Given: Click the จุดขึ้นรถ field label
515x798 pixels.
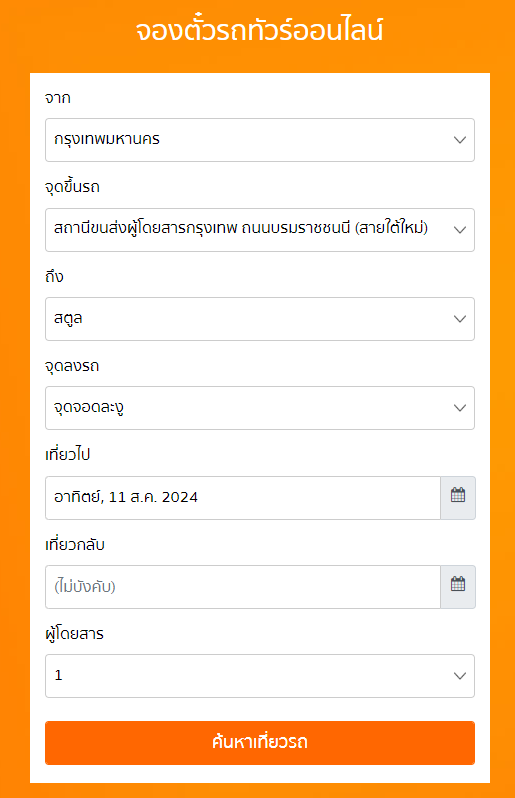Looking at the screenshot, I should point(72,187).
